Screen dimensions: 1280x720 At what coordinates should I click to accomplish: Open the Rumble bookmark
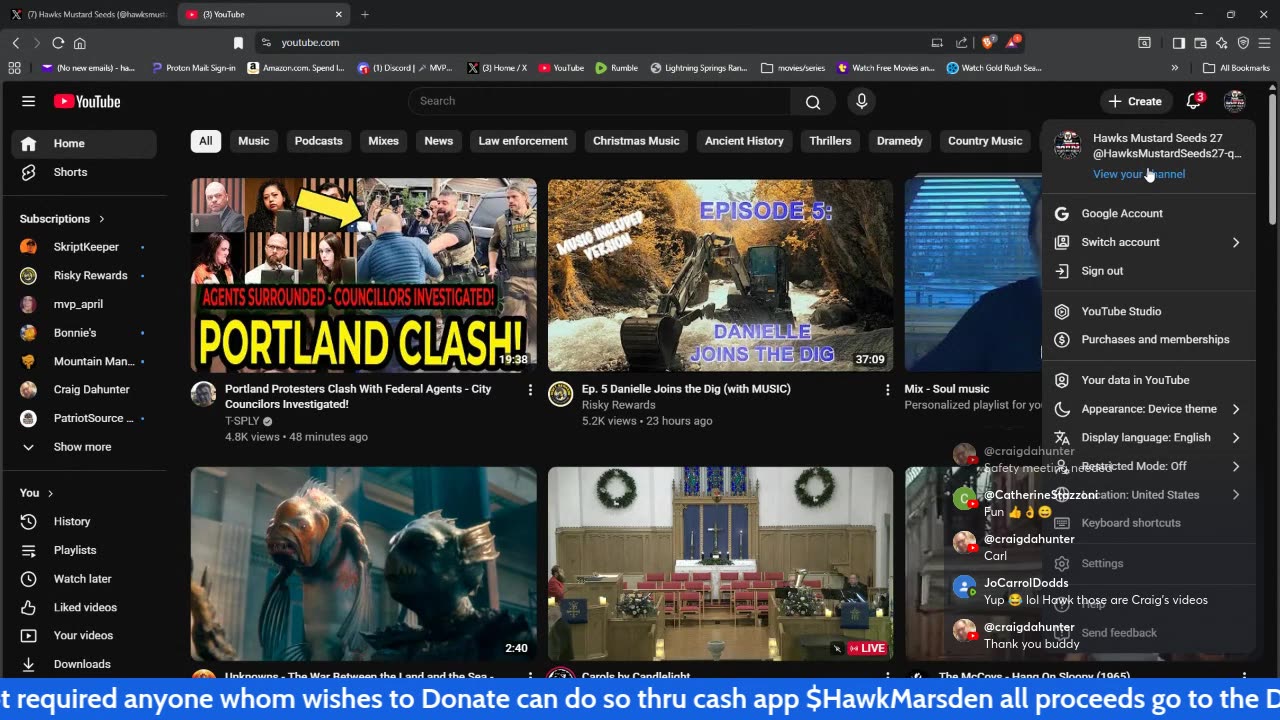click(x=616, y=68)
